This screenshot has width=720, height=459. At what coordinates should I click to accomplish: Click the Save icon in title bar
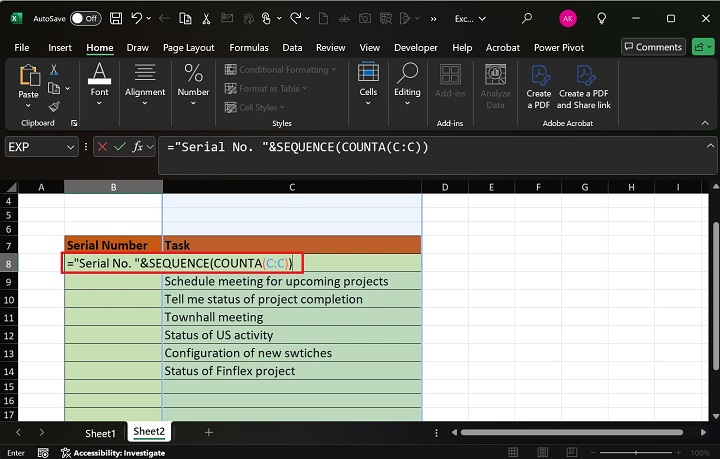tap(117, 18)
